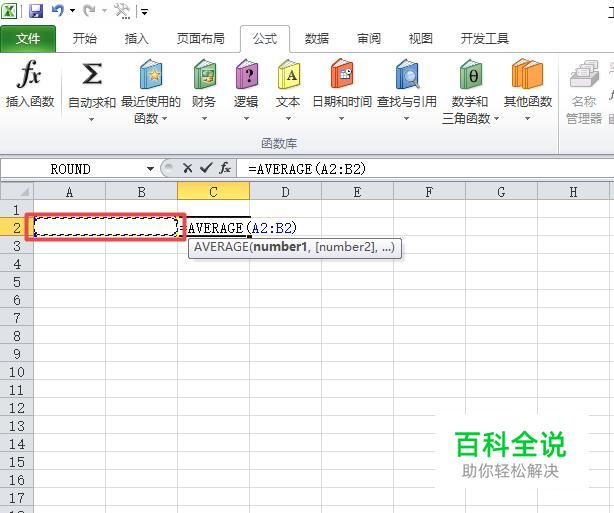Open the File (文件) tab
The height and width of the screenshot is (513, 614).
(28, 38)
